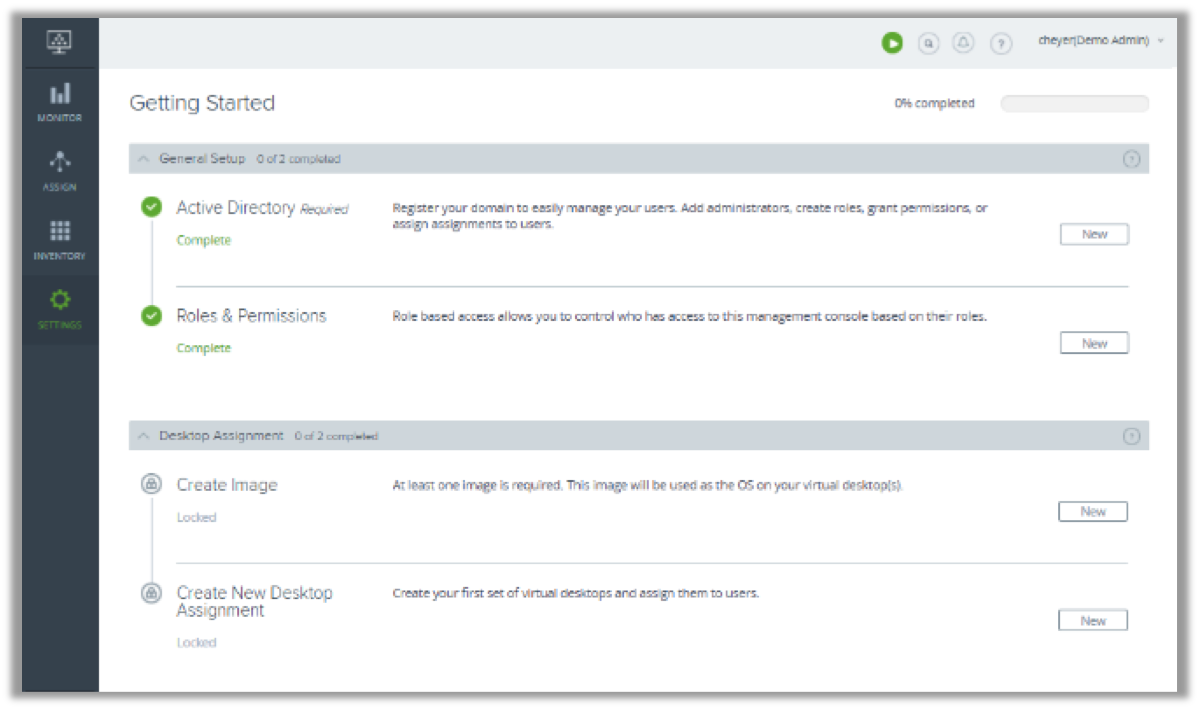This screenshot has width=1200, height=710.
Task: Collapse the Desktop Assignment section chevron
Action: coord(143,435)
